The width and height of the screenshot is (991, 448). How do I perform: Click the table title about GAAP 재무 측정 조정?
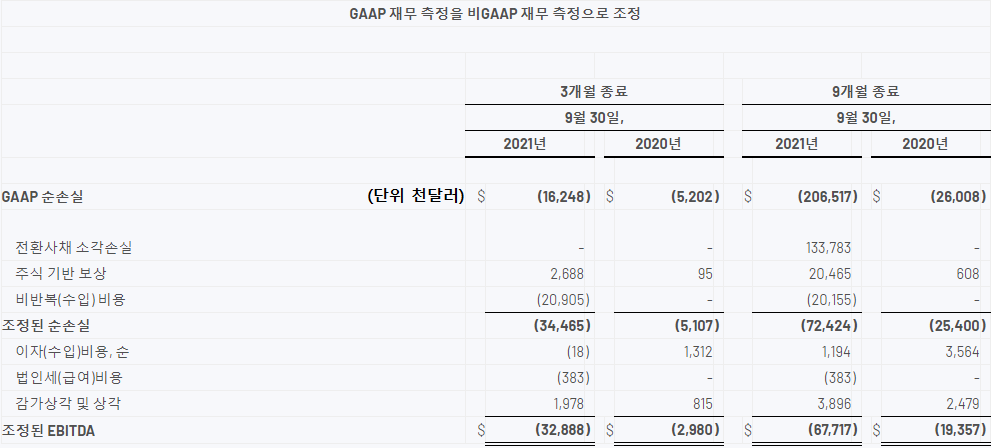click(x=495, y=13)
